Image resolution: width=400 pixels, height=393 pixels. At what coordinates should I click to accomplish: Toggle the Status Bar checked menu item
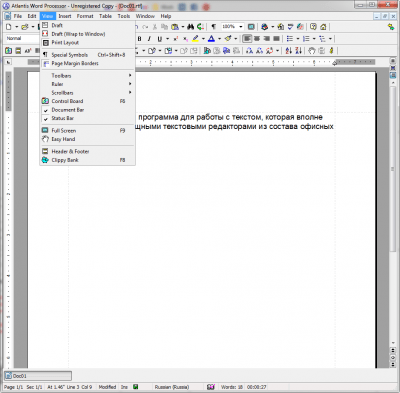(x=88, y=118)
